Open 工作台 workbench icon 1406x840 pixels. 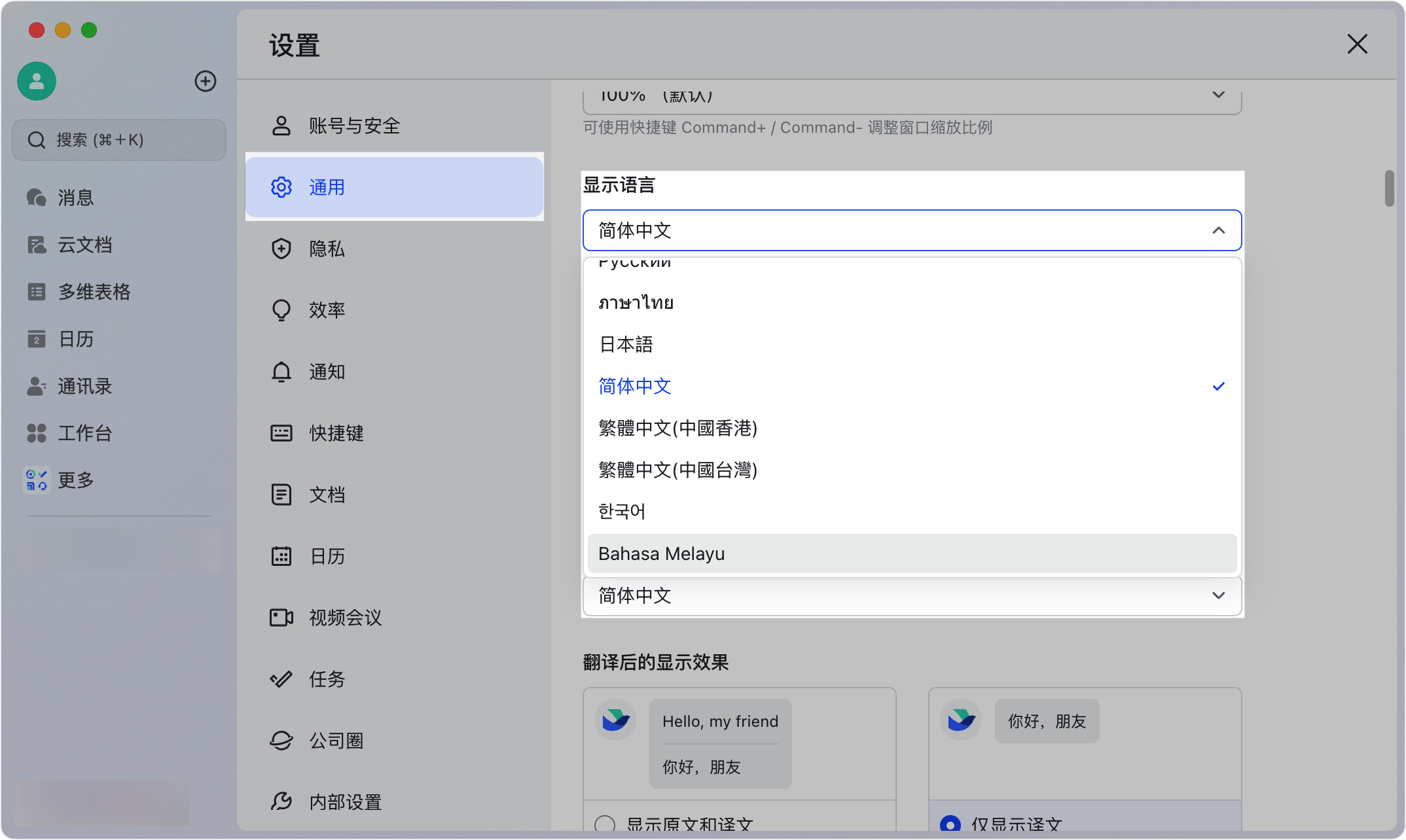click(36, 433)
